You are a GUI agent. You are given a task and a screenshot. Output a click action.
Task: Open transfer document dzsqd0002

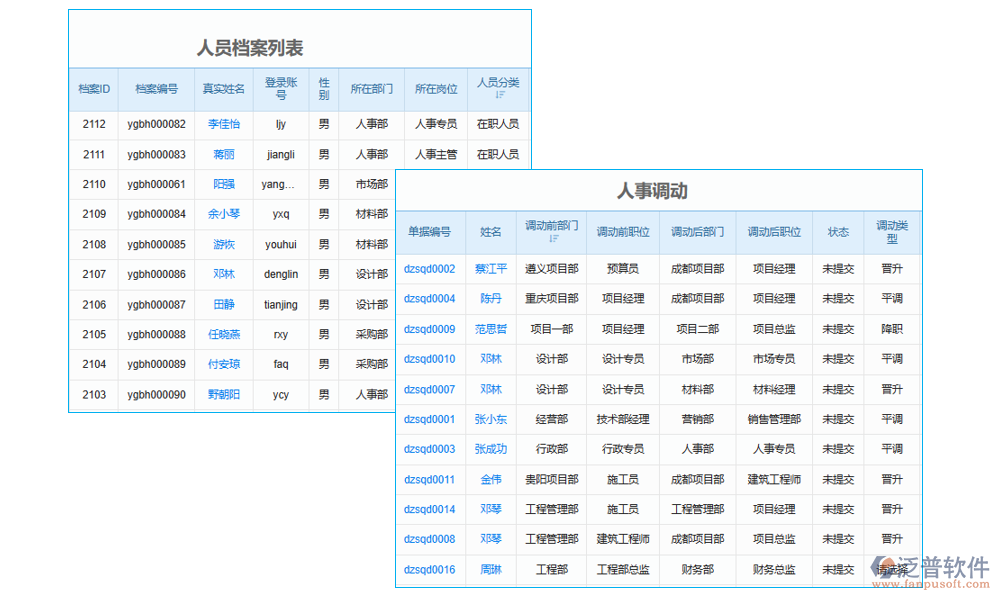pyautogui.click(x=430, y=269)
